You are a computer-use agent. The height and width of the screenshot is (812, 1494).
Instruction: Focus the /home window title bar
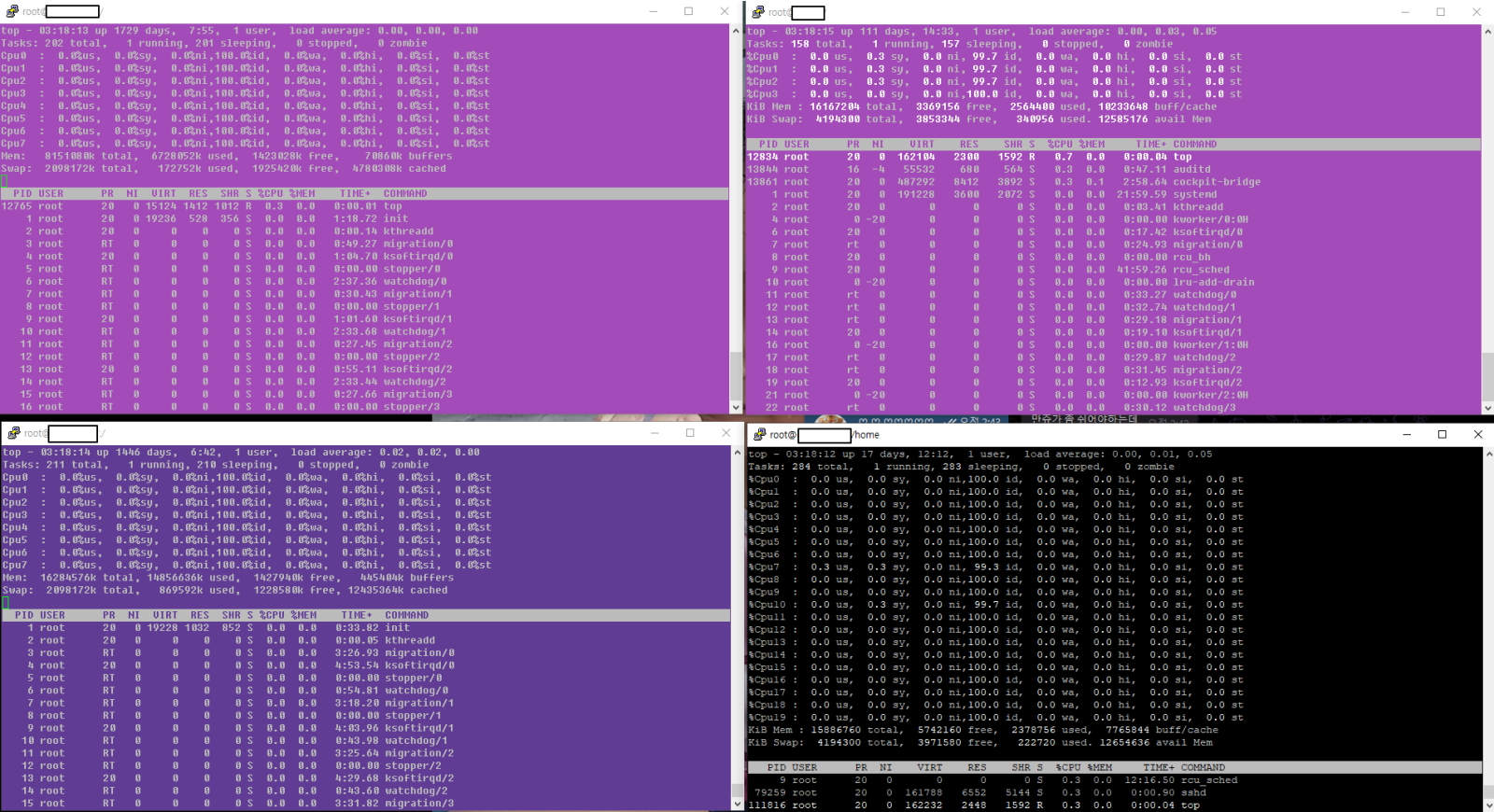point(1120,434)
